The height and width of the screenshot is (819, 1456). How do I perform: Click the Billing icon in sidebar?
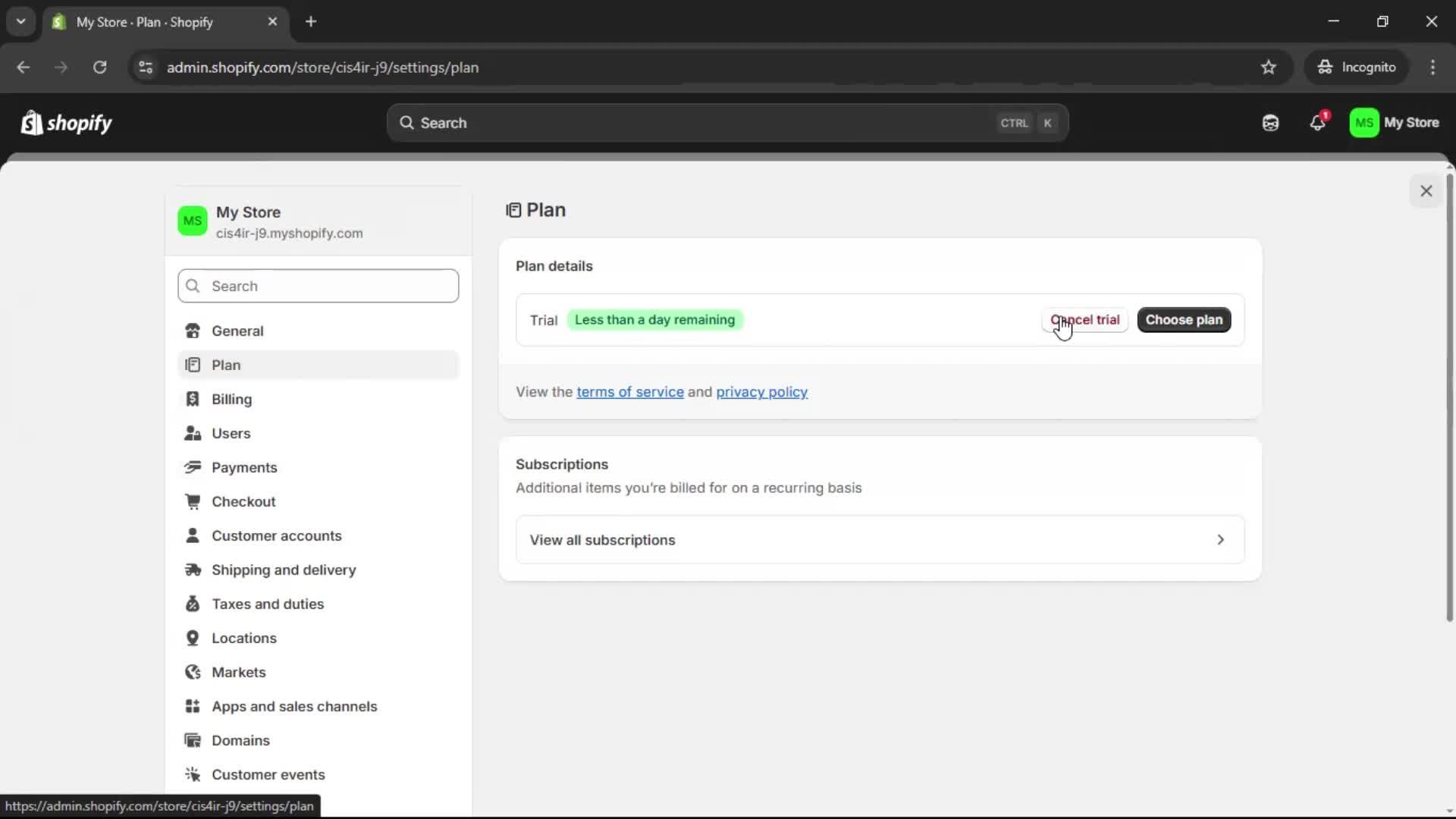click(193, 400)
